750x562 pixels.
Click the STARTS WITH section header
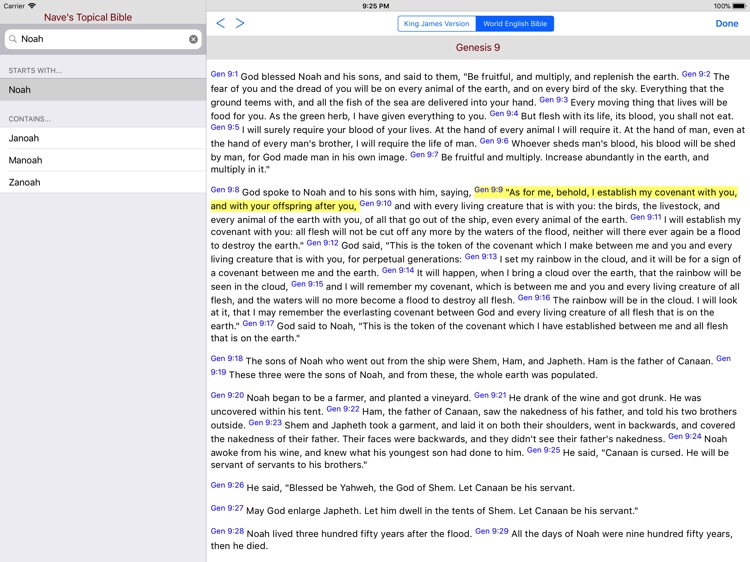pos(35,70)
